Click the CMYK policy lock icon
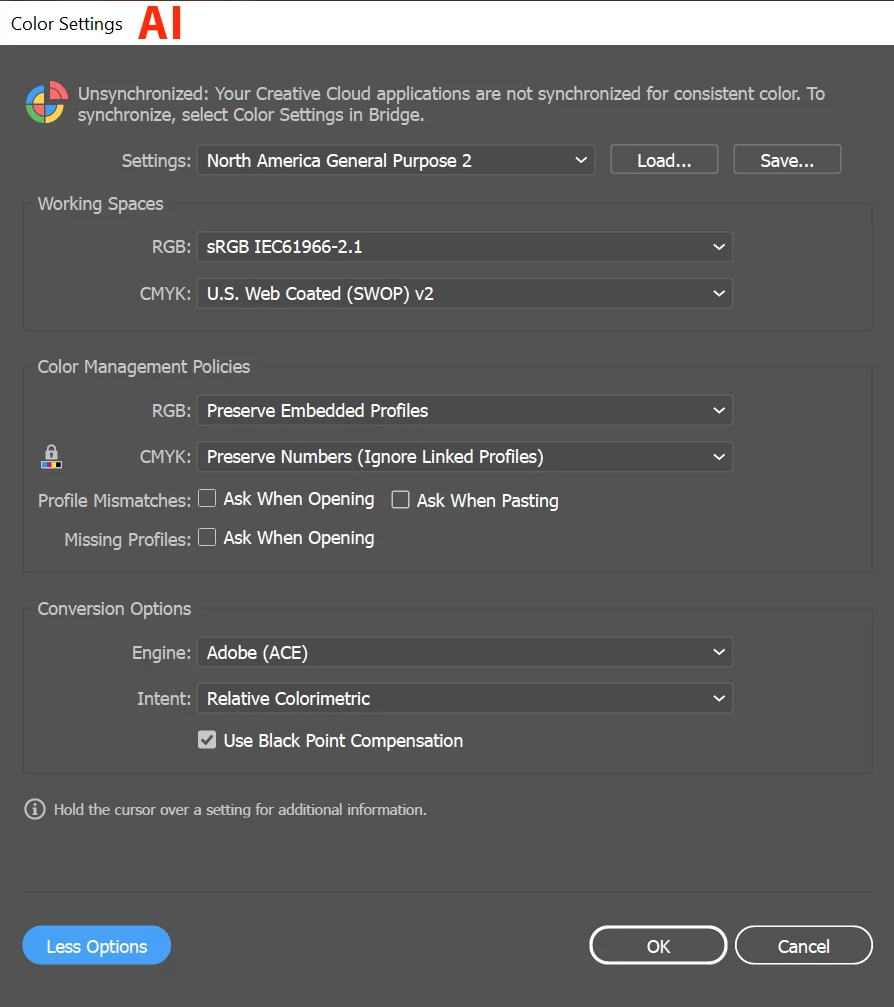The width and height of the screenshot is (894, 1007). pos(51,457)
